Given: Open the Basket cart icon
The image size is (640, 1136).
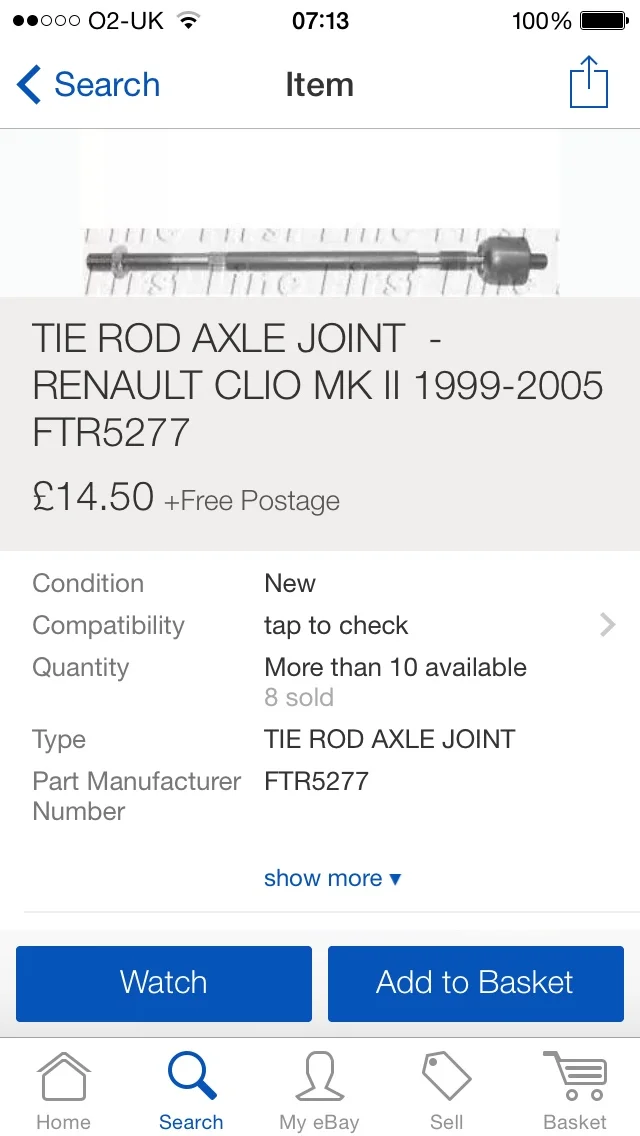Looking at the screenshot, I should 575,1077.
